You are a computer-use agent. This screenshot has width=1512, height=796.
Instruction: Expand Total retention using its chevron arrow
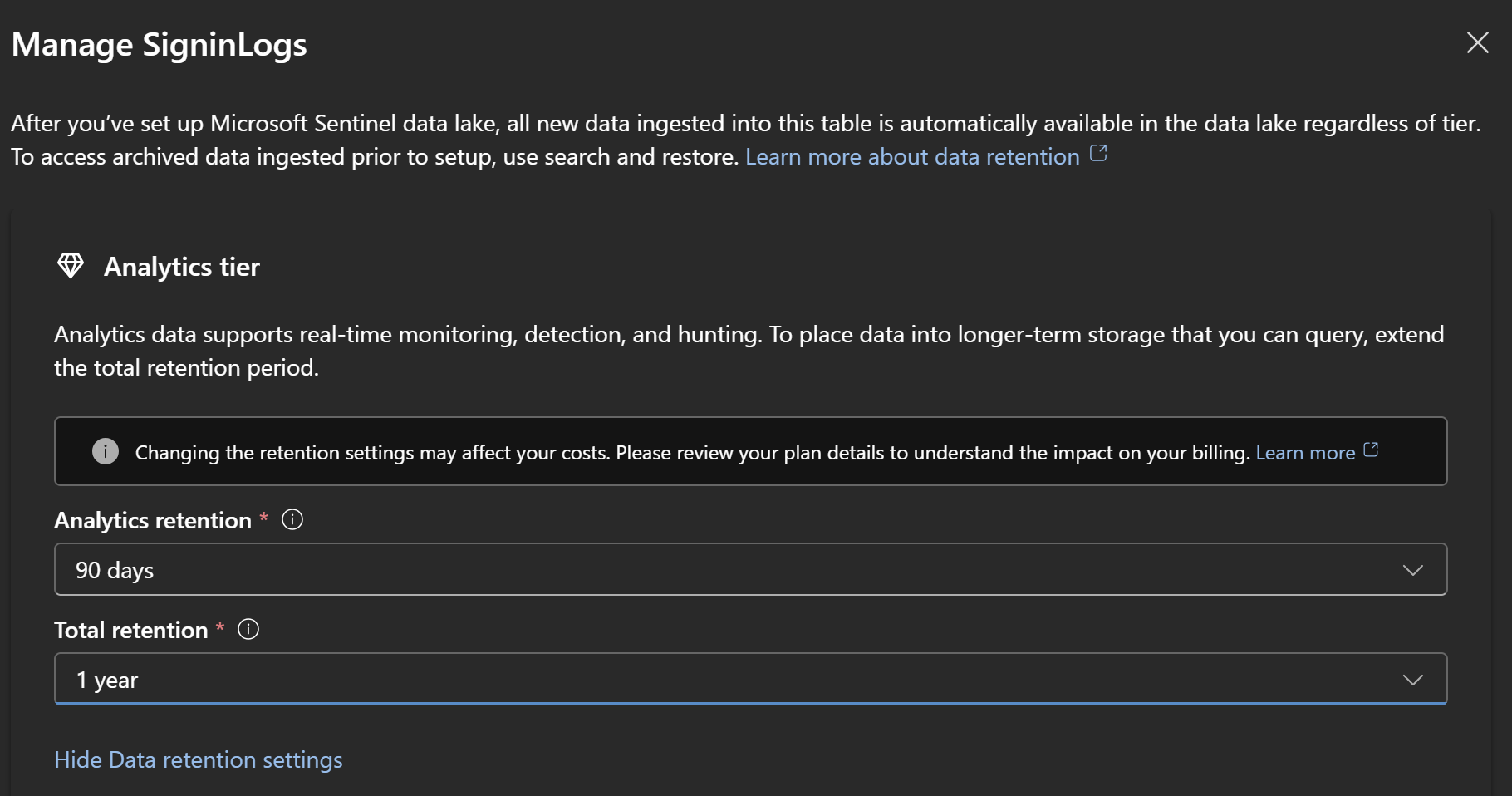tap(1412, 680)
